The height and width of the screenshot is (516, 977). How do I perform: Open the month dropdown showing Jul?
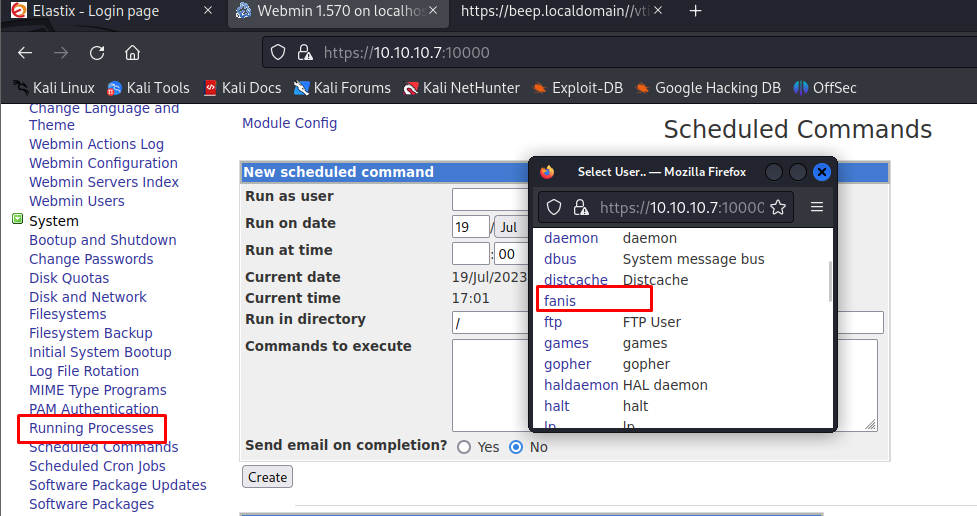click(x=511, y=227)
